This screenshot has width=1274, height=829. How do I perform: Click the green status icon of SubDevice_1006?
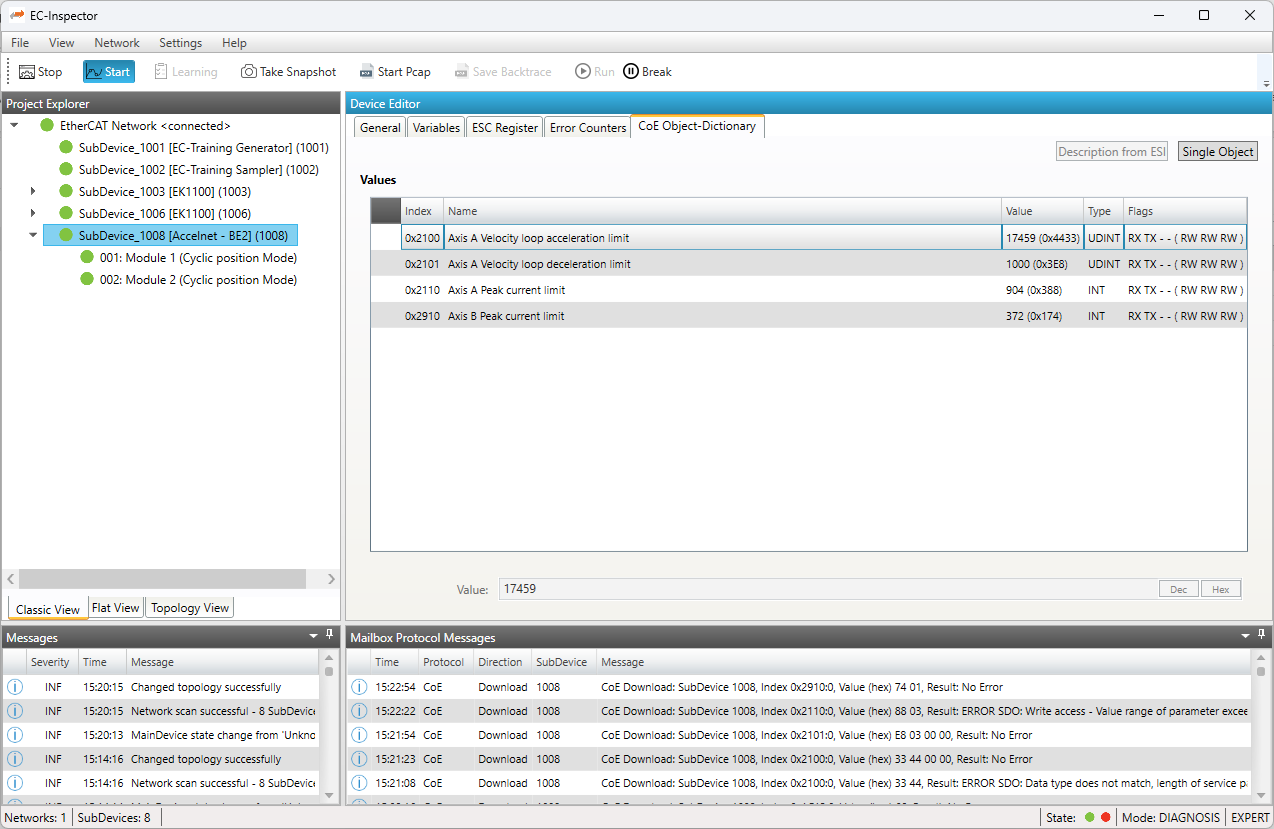click(x=66, y=214)
